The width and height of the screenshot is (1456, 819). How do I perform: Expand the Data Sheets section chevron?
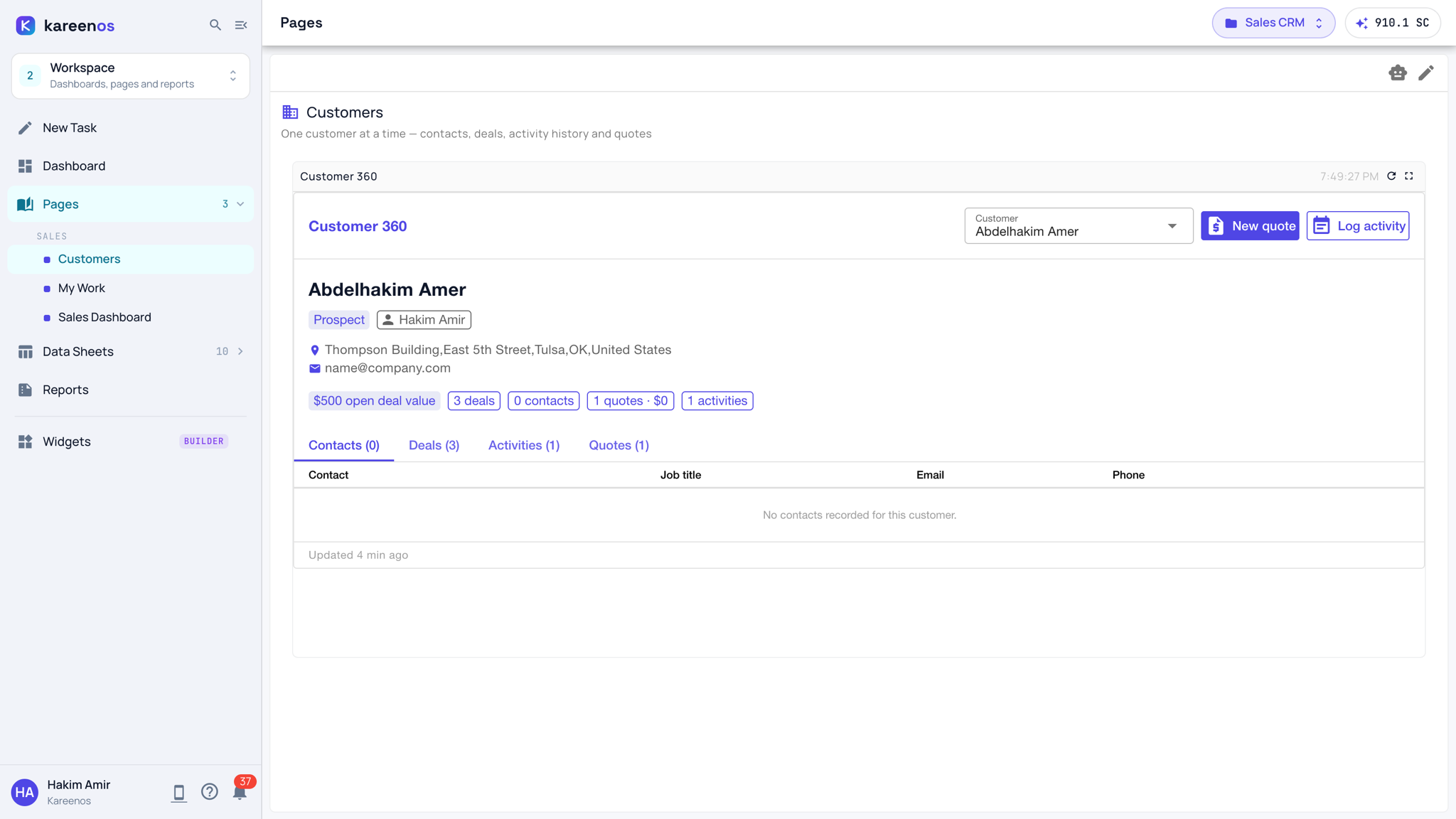(240, 351)
